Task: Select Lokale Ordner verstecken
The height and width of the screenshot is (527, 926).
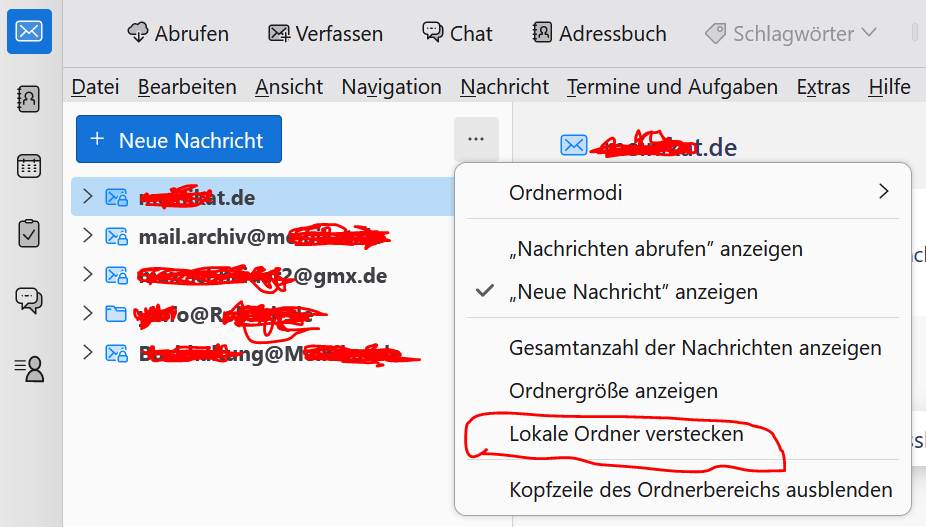Action: (x=626, y=435)
